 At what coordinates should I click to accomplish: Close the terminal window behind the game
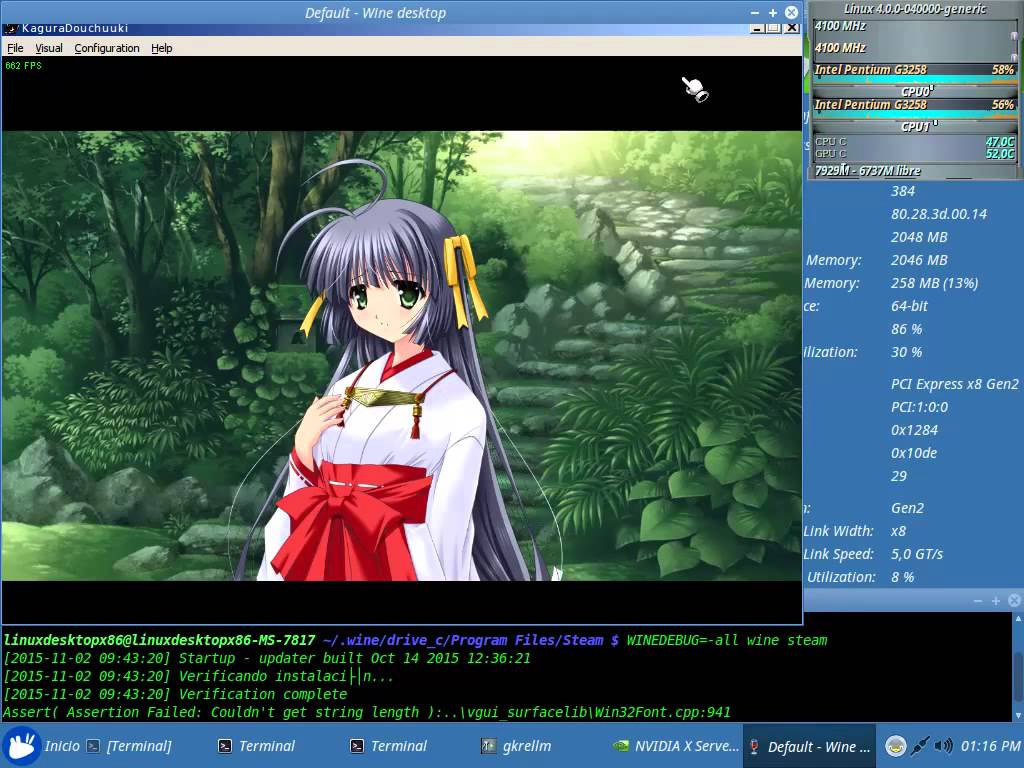[1014, 600]
